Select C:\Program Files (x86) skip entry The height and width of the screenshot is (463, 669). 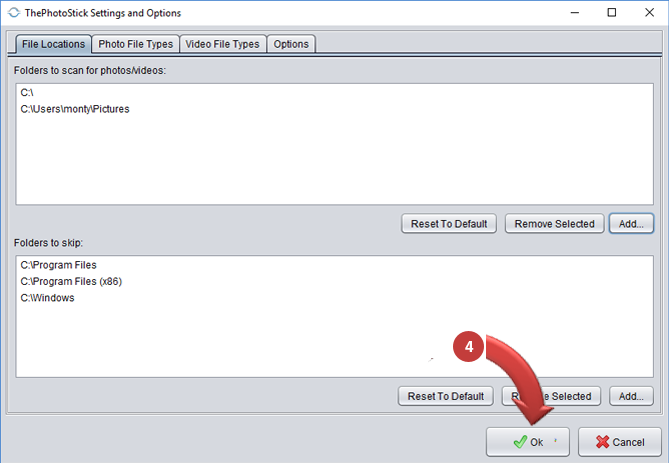tap(334, 282)
